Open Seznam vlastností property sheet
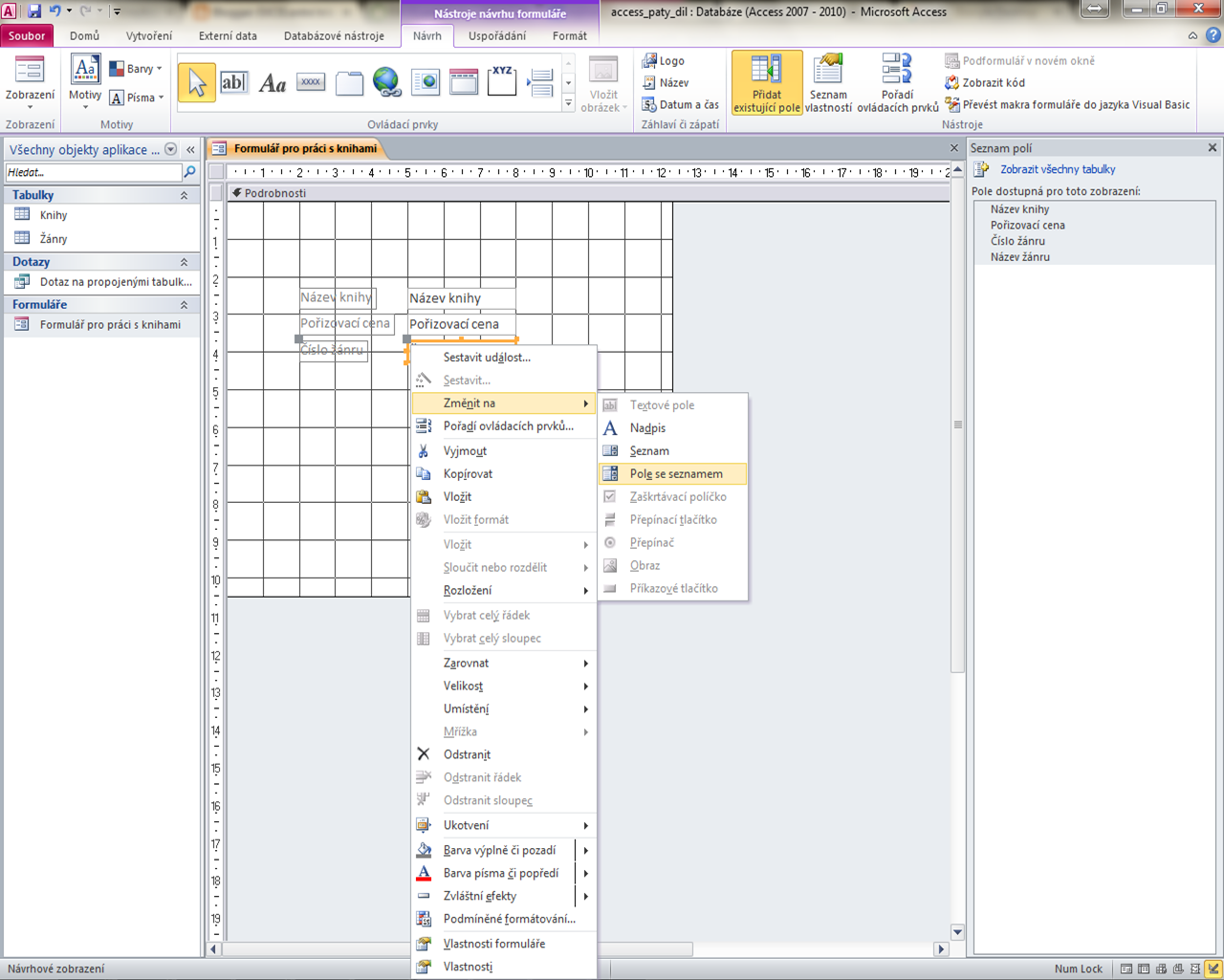 [x=828, y=84]
